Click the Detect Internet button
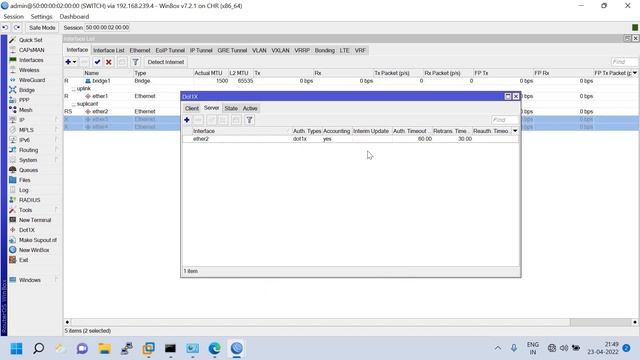Screen dimensions: 640x360 pyautogui.click(x=166, y=62)
